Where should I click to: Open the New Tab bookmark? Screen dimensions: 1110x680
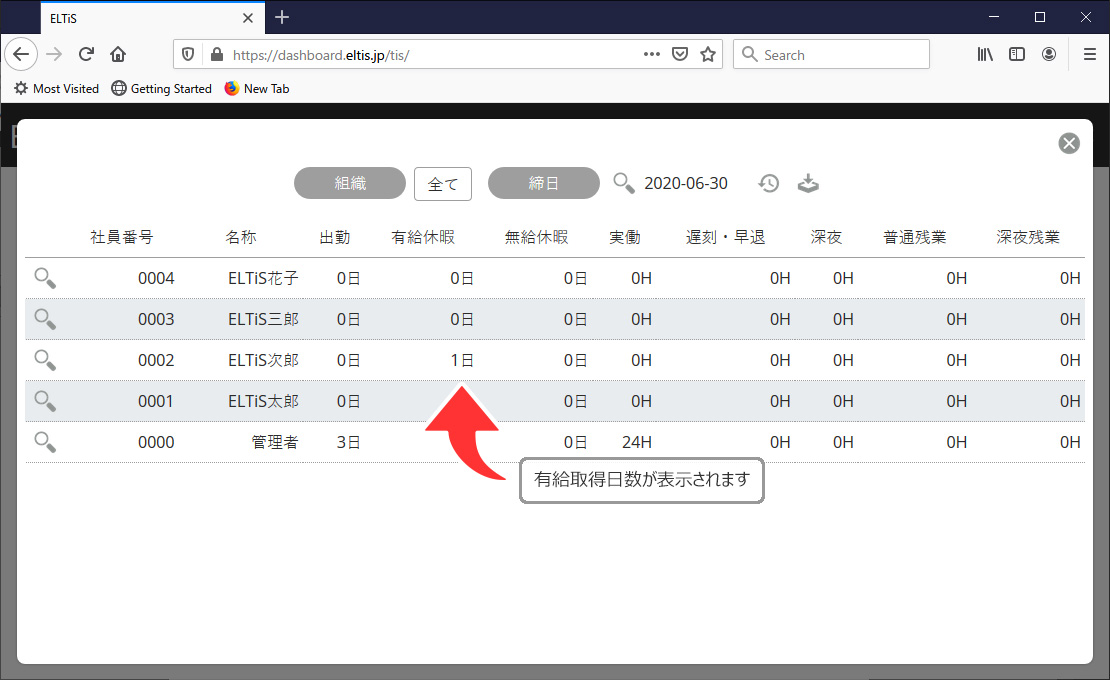[257, 88]
